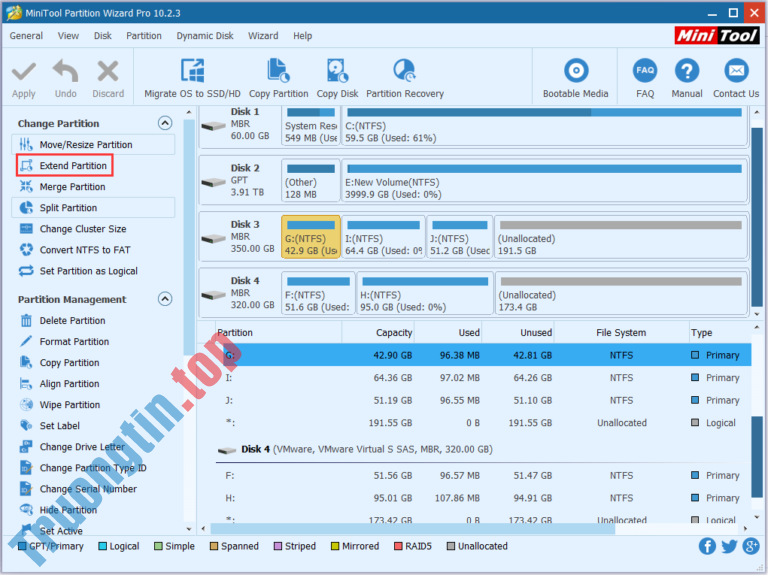This screenshot has width=768, height=575.
Task: Click Format Partition in sidebar
Action: (x=74, y=341)
